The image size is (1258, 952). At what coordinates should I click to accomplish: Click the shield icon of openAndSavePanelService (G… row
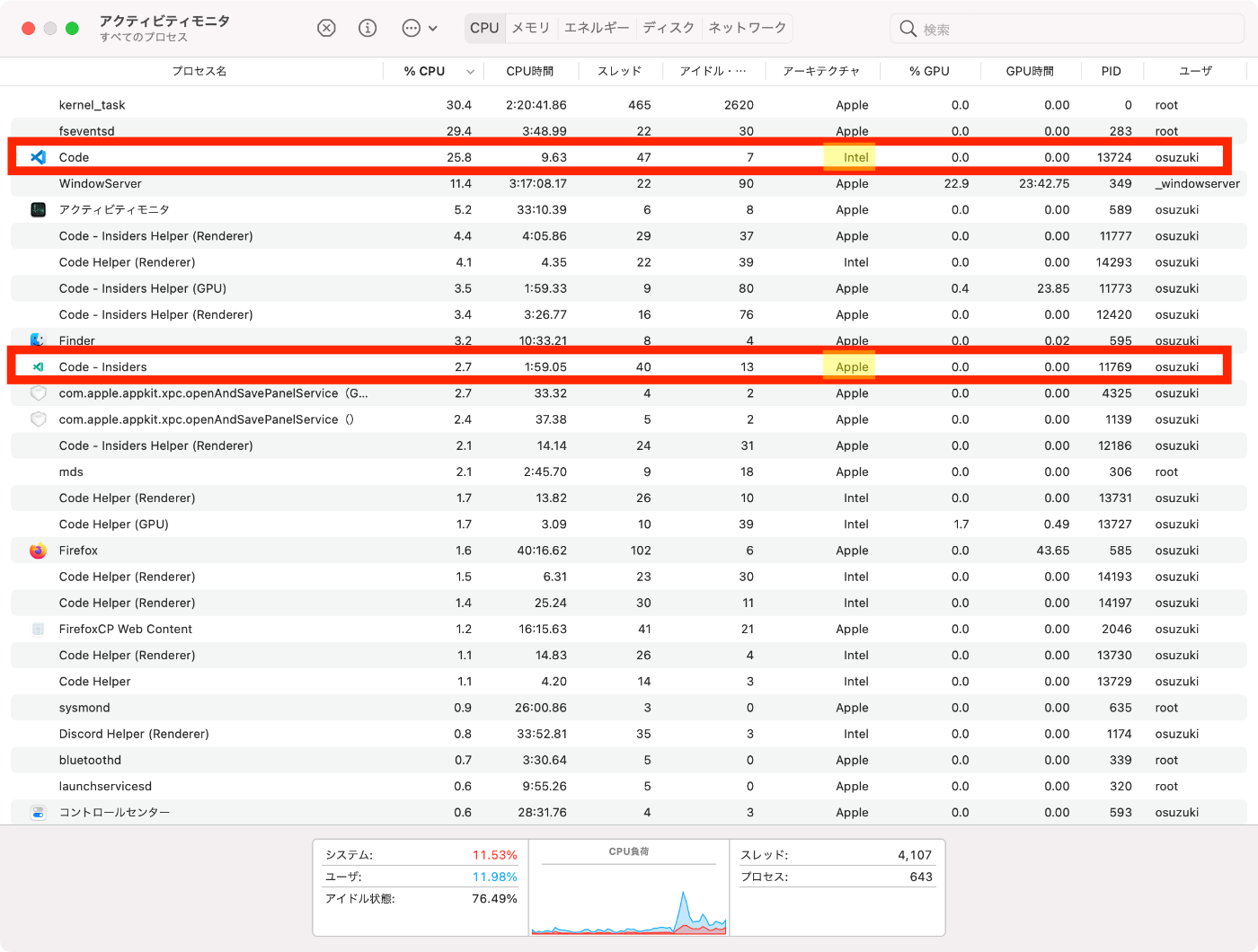38,393
